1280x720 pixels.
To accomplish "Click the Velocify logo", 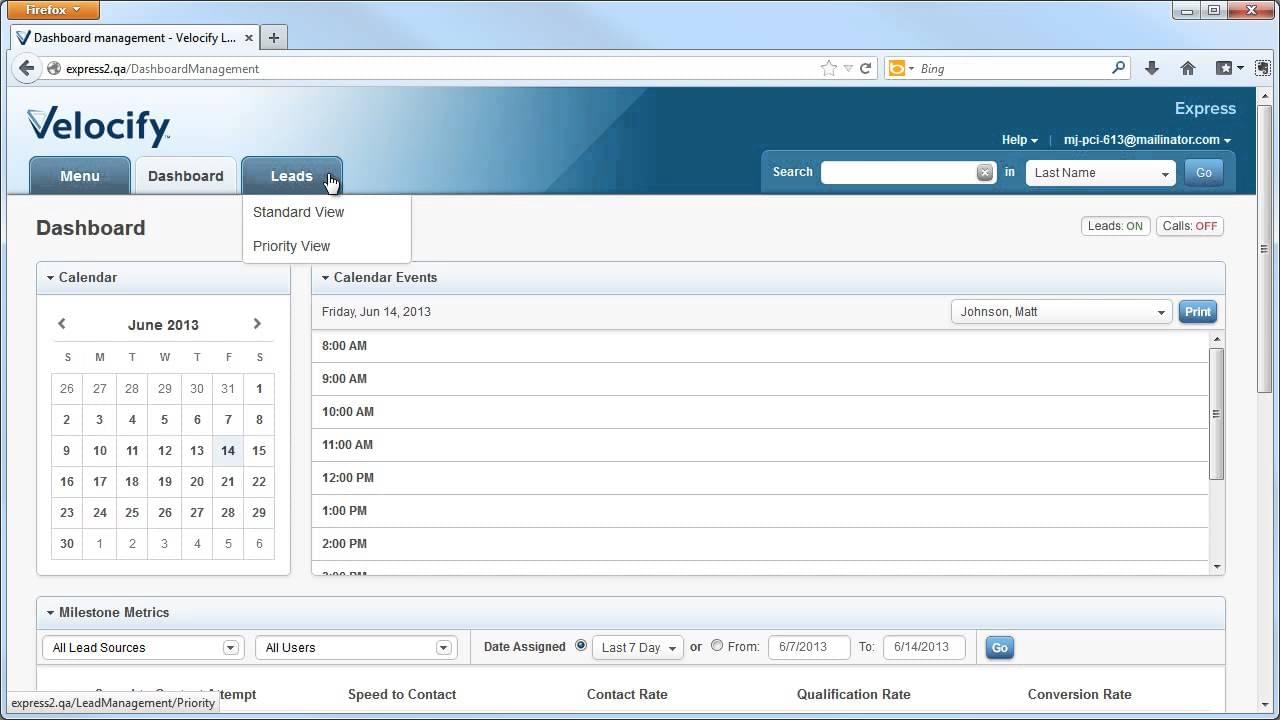I will point(97,125).
